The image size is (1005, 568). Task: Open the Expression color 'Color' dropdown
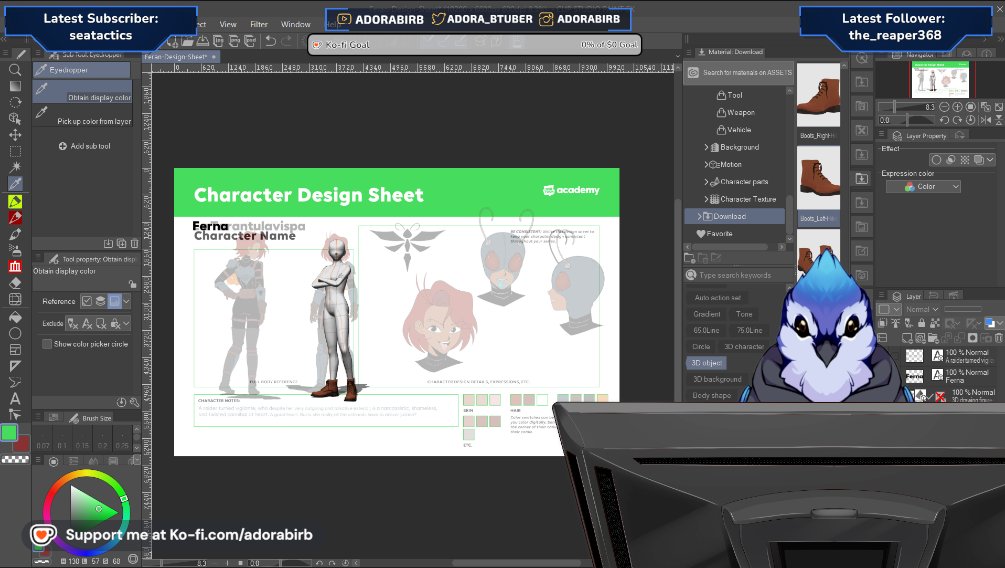pyautogui.click(x=924, y=187)
